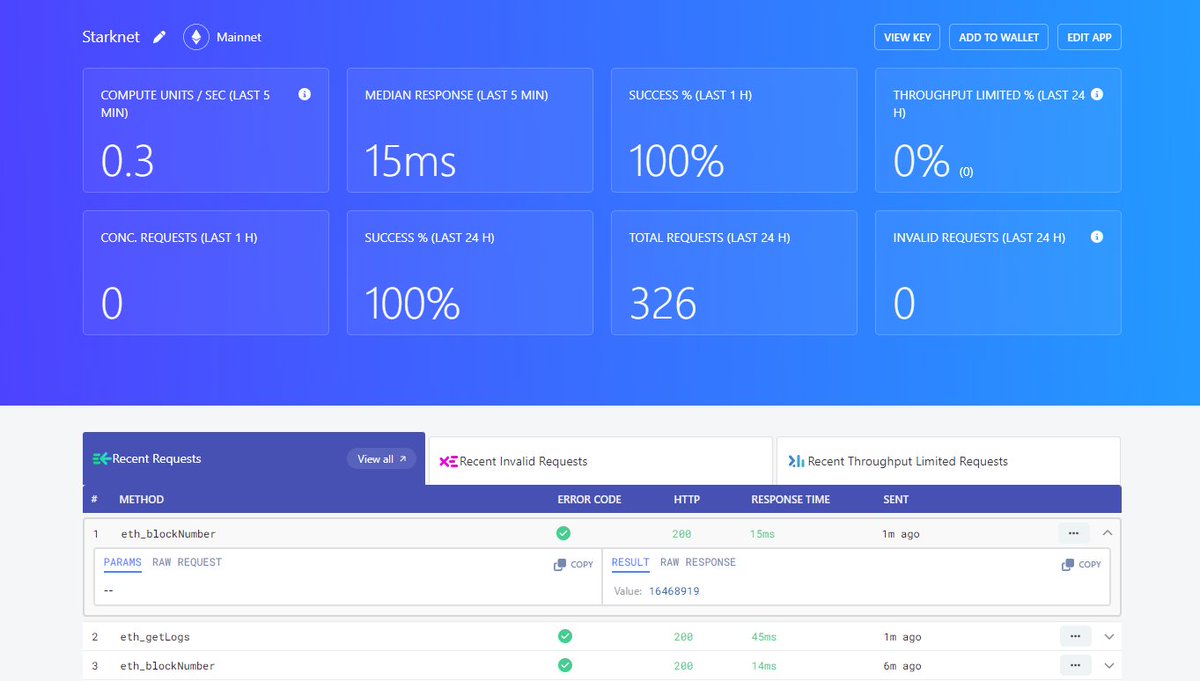Click the Ethereum logo next to Mainnet
The width and height of the screenshot is (1200, 681).
196,36
